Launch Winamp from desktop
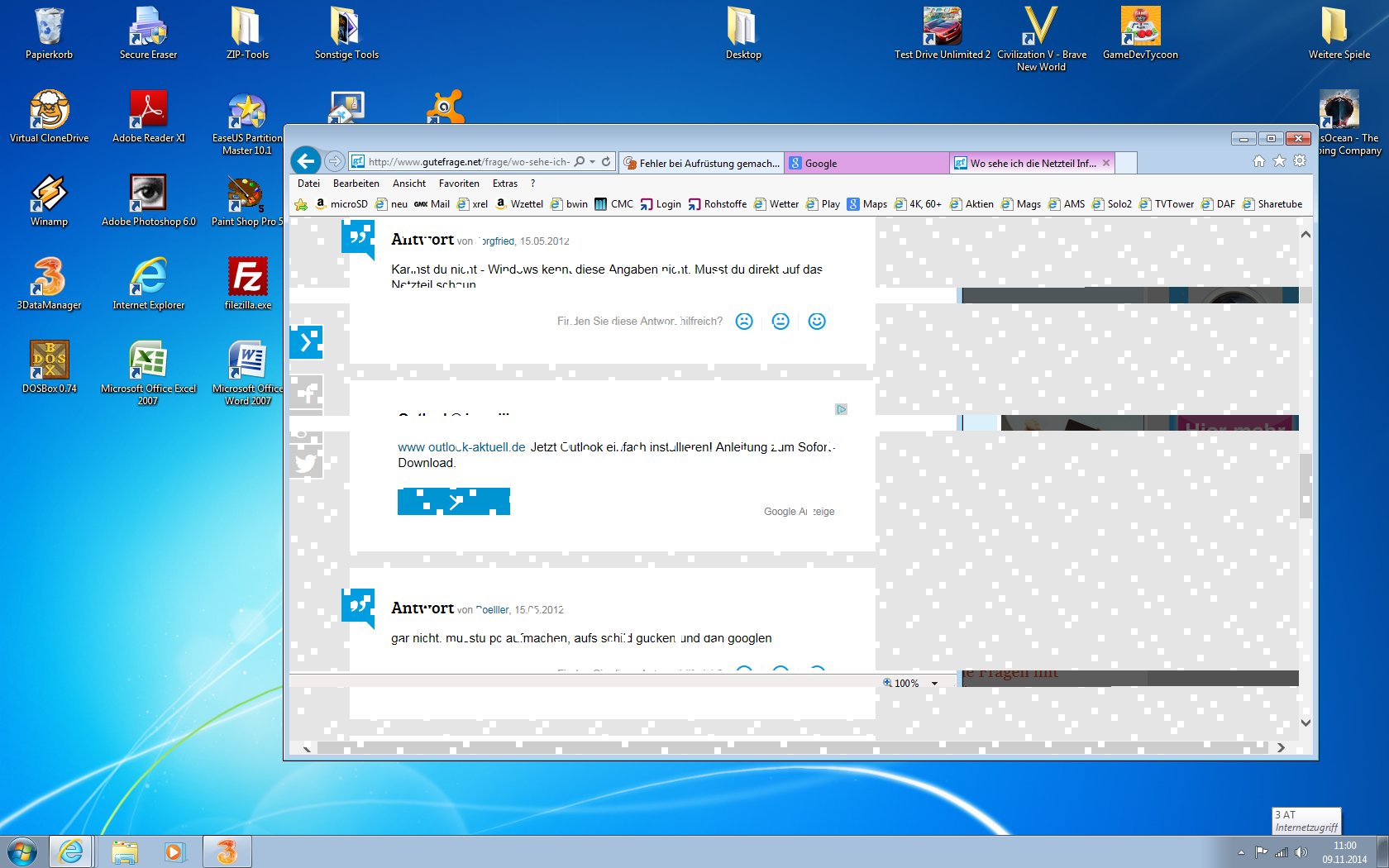 (x=49, y=200)
